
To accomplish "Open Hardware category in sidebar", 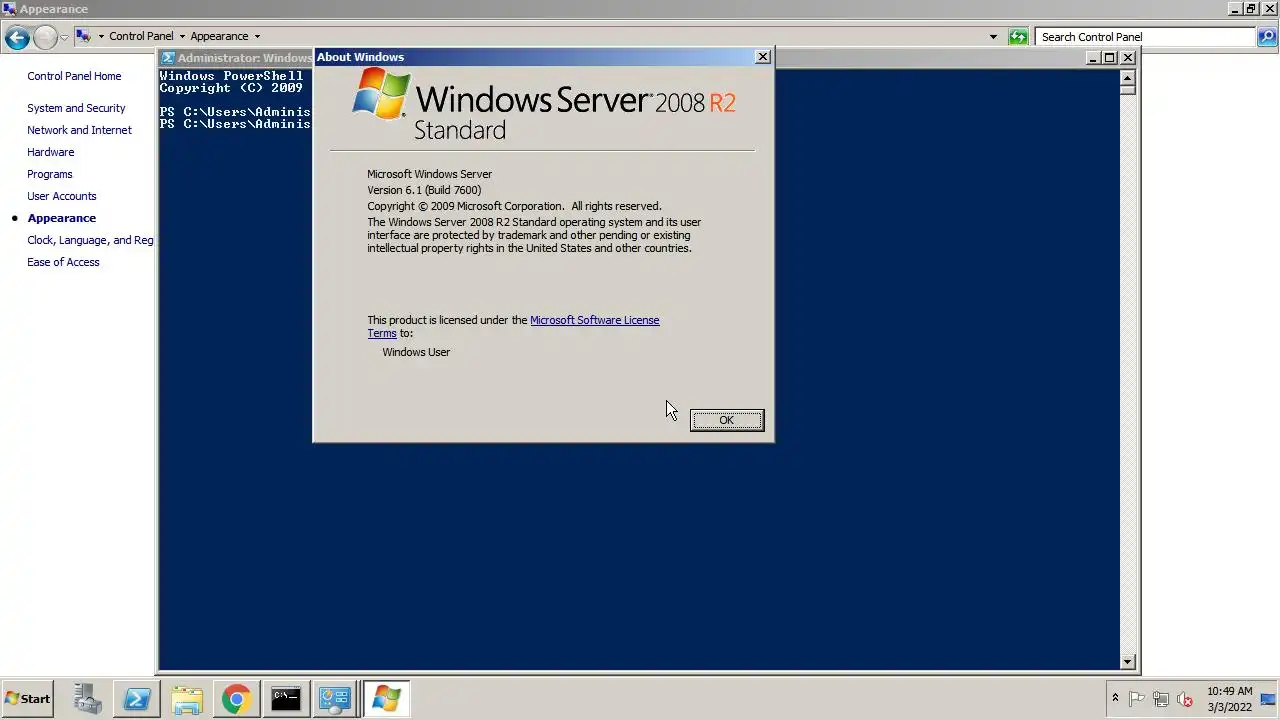I will (x=50, y=152).
